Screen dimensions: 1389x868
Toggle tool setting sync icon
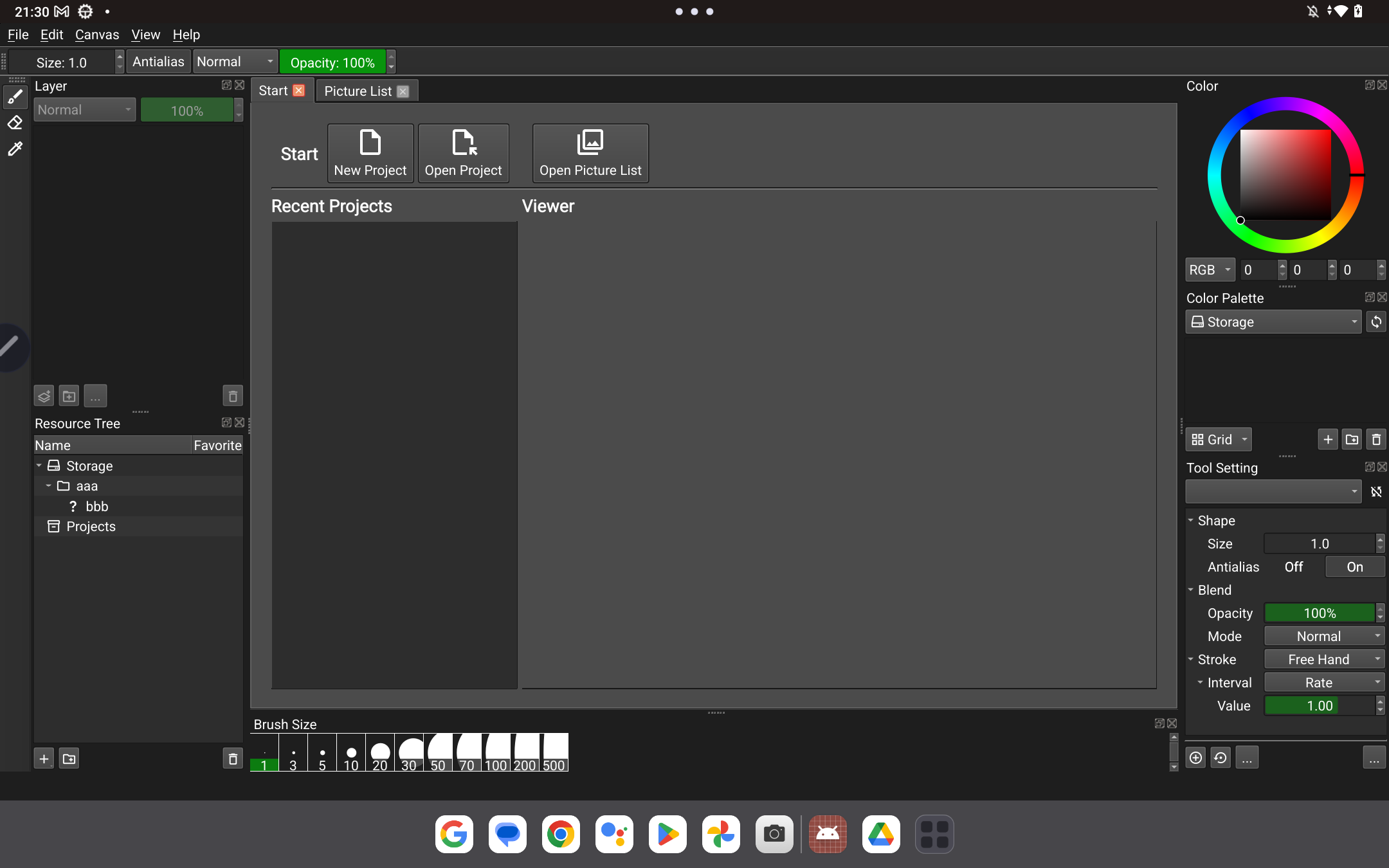1377,491
